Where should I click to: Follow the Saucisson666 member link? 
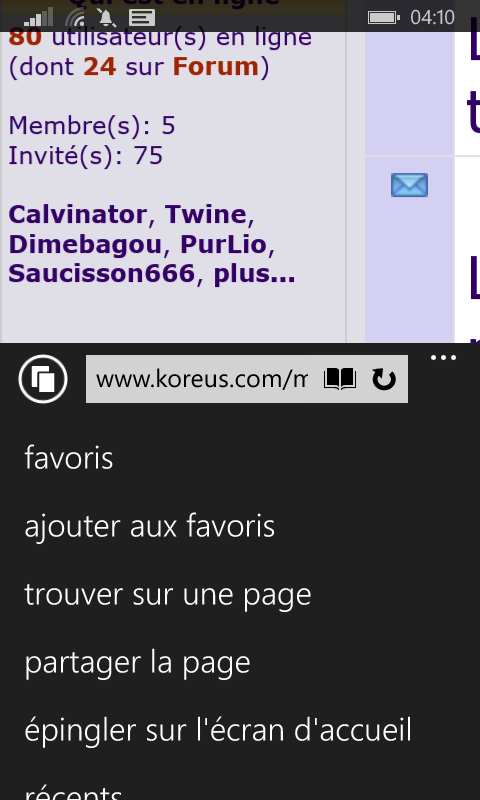102,274
